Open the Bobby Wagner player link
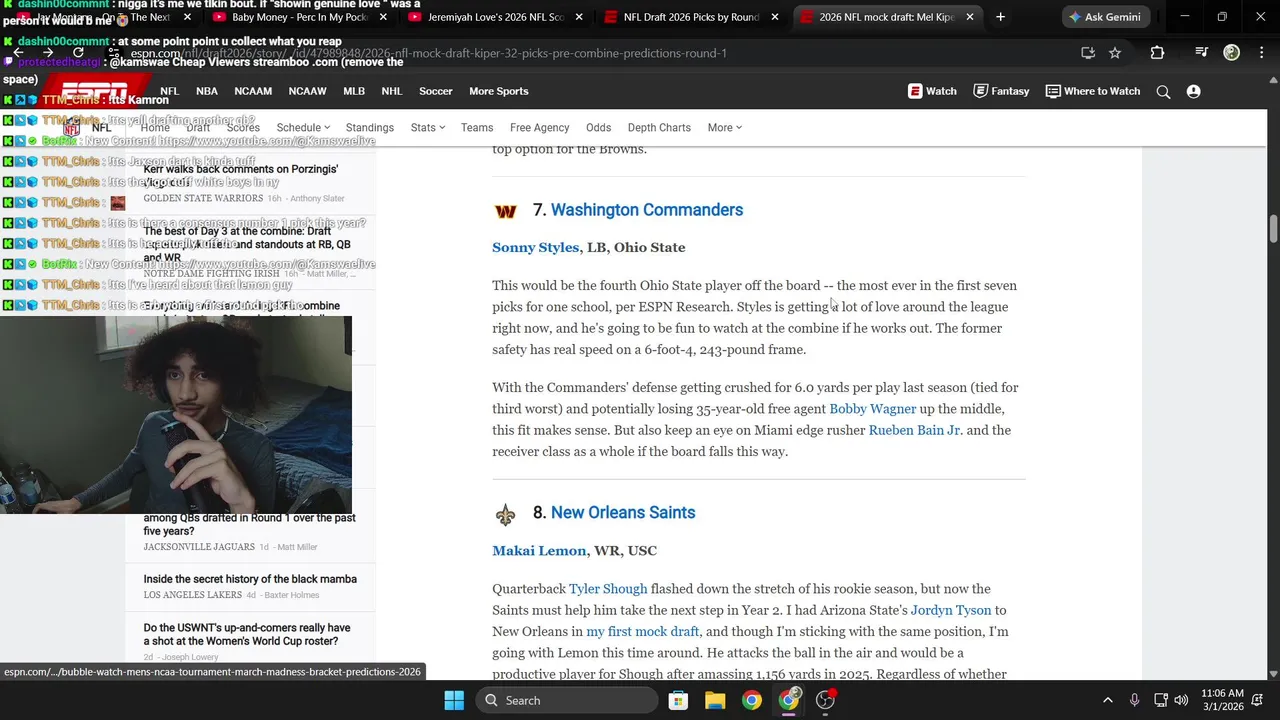The width and height of the screenshot is (1280, 720). pos(872,409)
